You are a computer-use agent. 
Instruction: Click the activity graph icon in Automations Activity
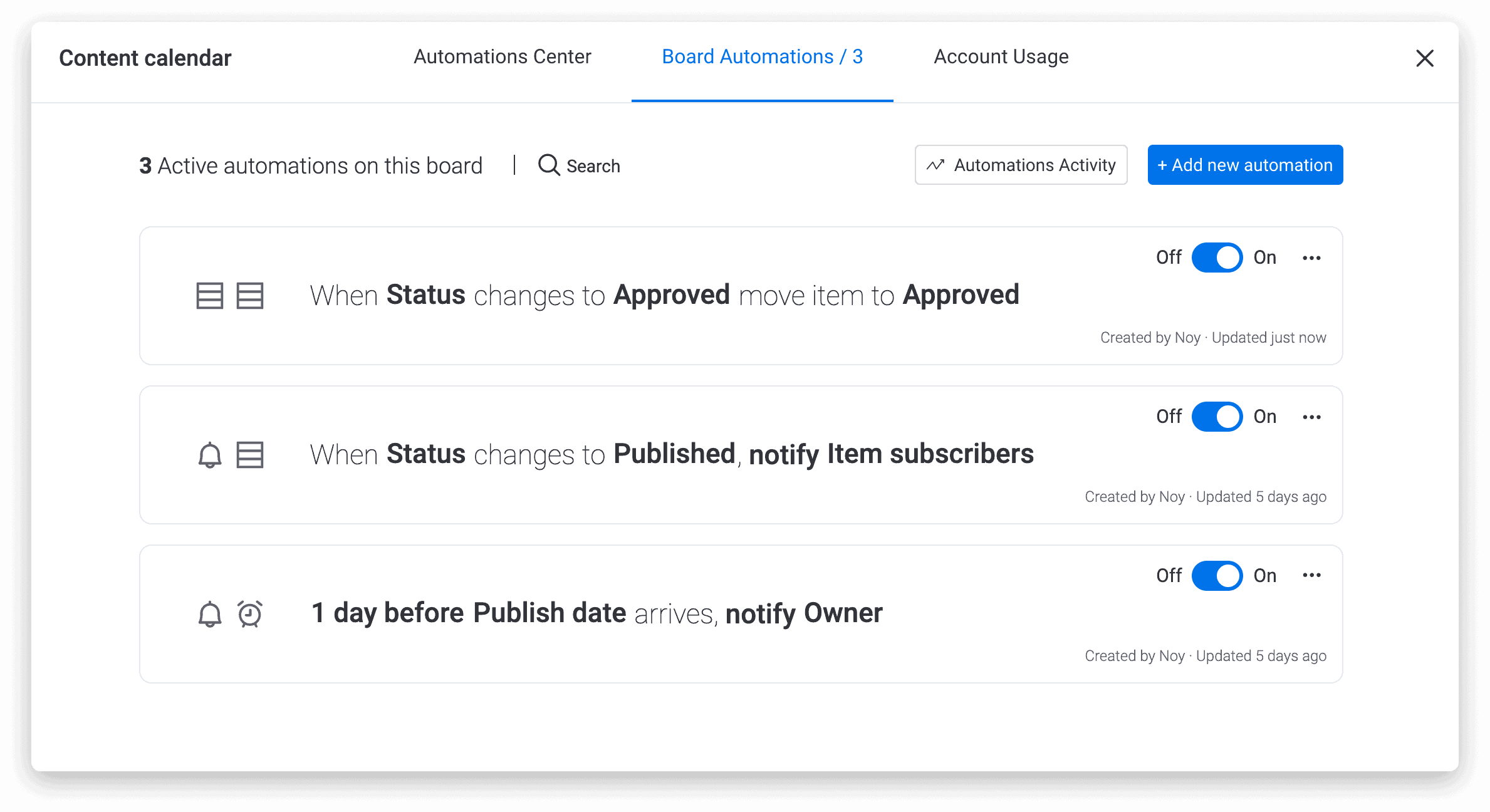tap(935, 165)
